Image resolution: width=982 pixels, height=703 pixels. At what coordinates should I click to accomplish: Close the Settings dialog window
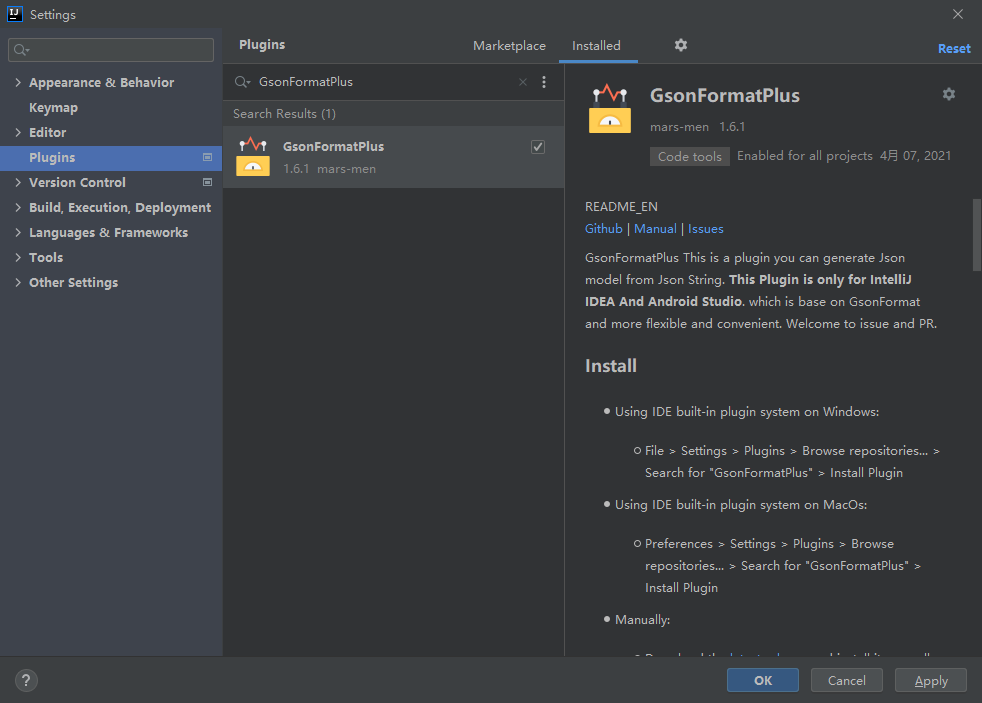(x=958, y=14)
